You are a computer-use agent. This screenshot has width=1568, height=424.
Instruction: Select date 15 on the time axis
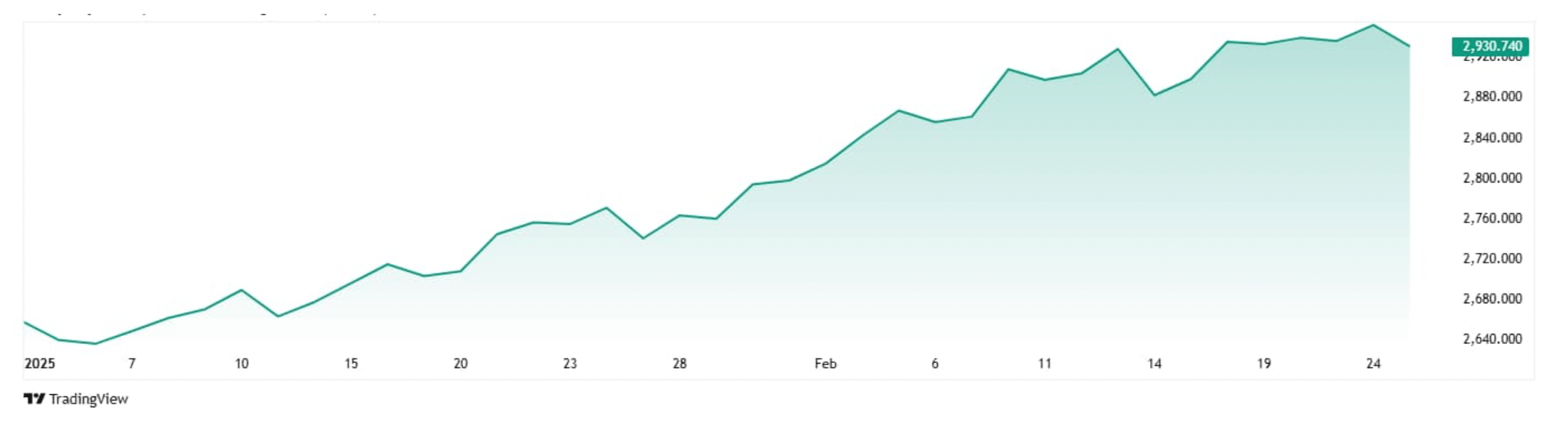[351, 364]
